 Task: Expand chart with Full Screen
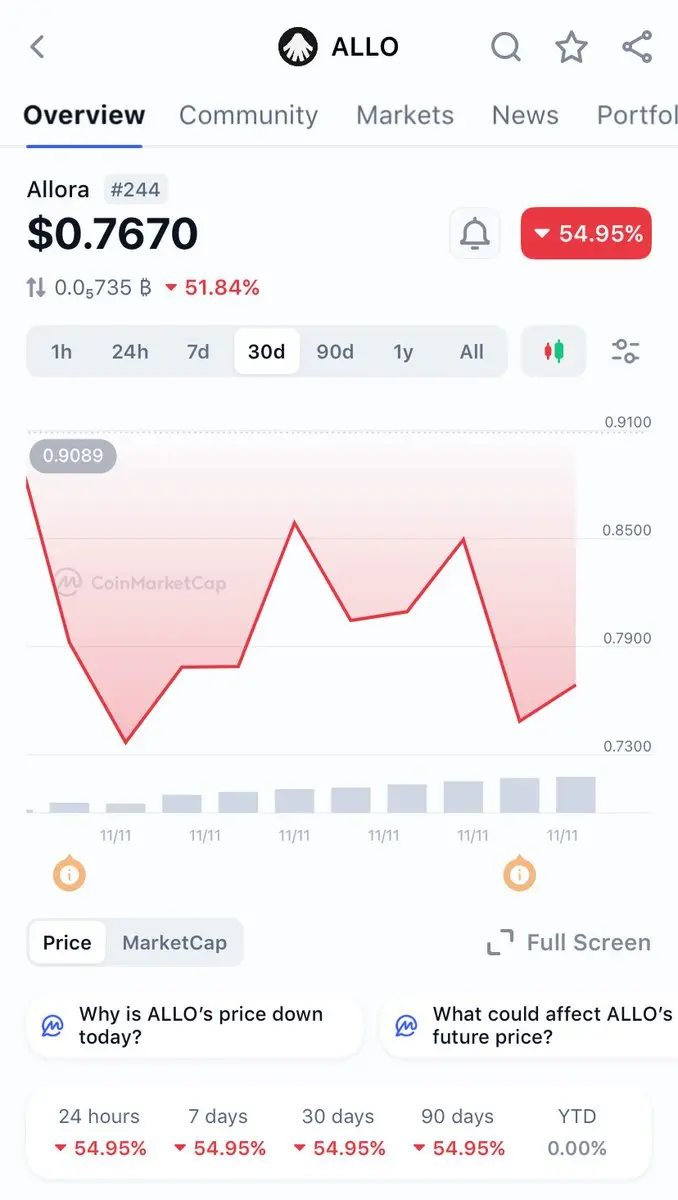[569, 943]
